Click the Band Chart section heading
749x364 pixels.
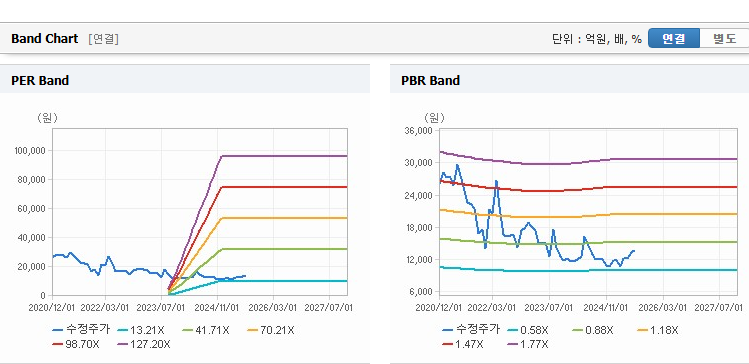44,39
